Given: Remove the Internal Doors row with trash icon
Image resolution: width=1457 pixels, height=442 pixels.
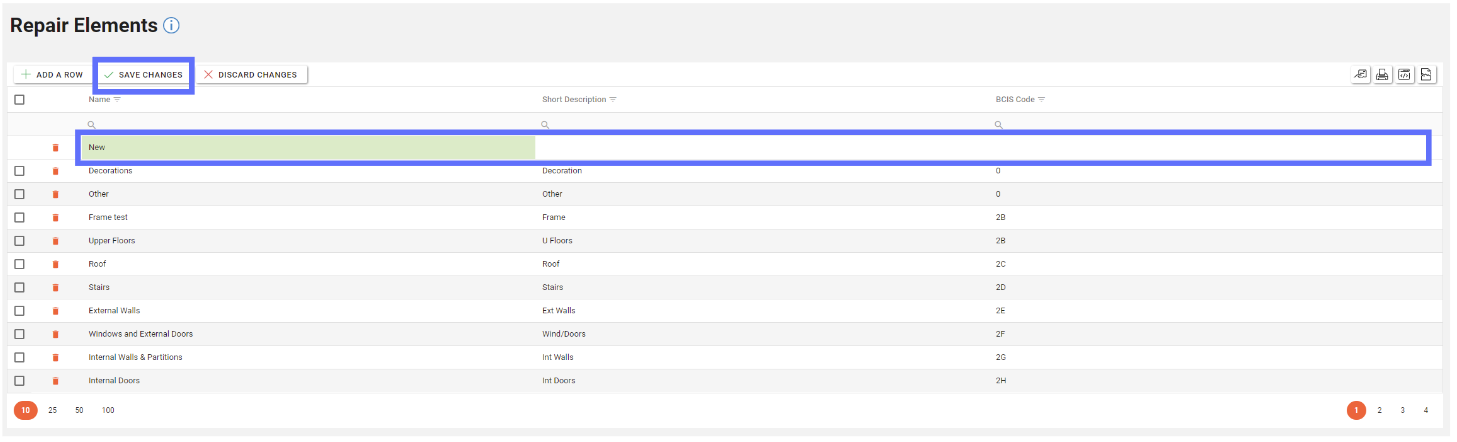Looking at the screenshot, I should click(x=56, y=381).
